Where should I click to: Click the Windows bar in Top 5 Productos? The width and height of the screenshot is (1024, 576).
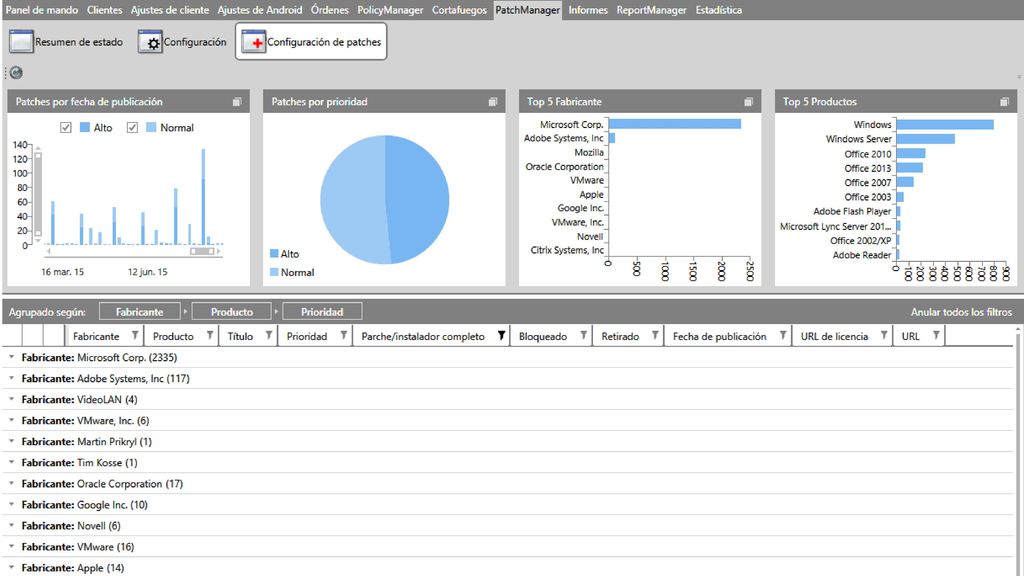945,124
